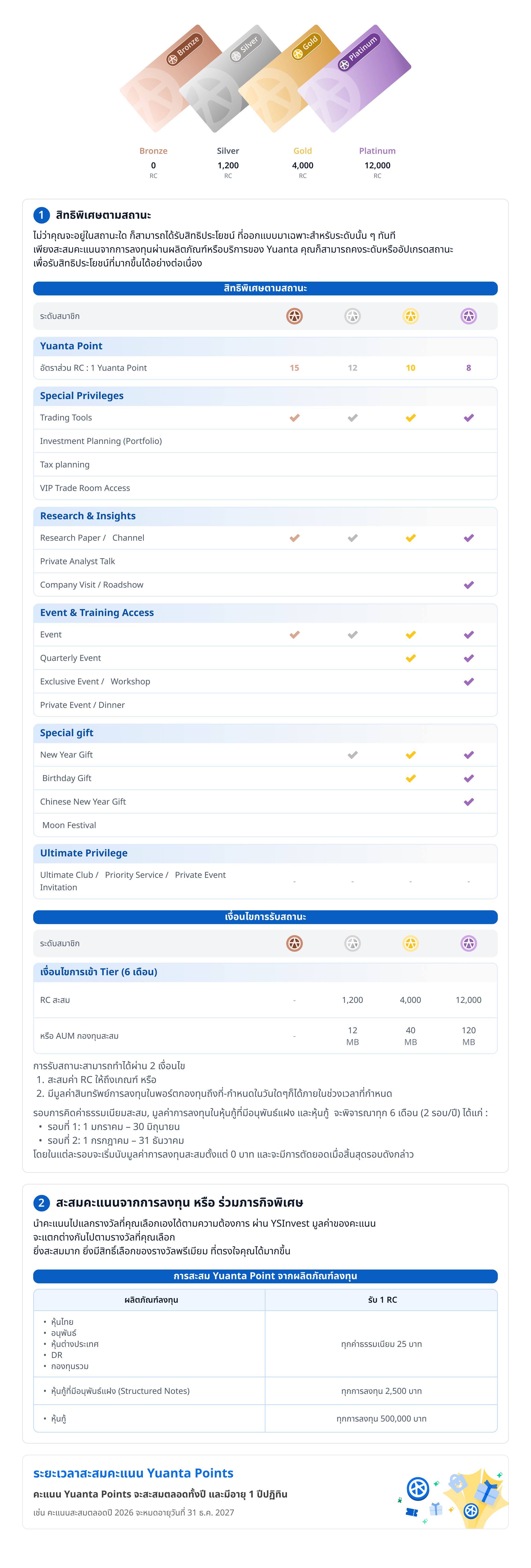Viewport: 531px width, 1568px height.
Task: Click the Special Privileges section header
Action: pyautogui.click(x=82, y=396)
